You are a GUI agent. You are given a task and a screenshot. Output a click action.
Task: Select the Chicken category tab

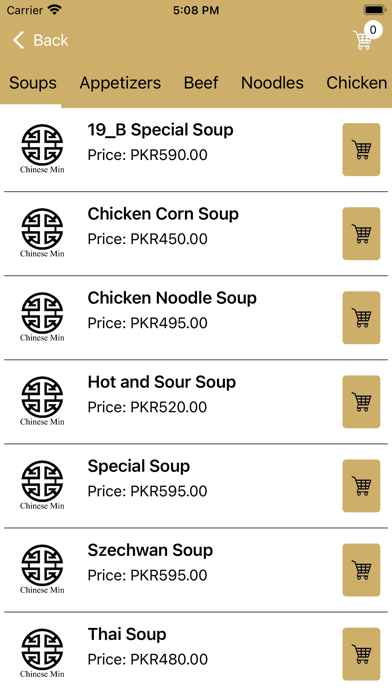click(356, 83)
